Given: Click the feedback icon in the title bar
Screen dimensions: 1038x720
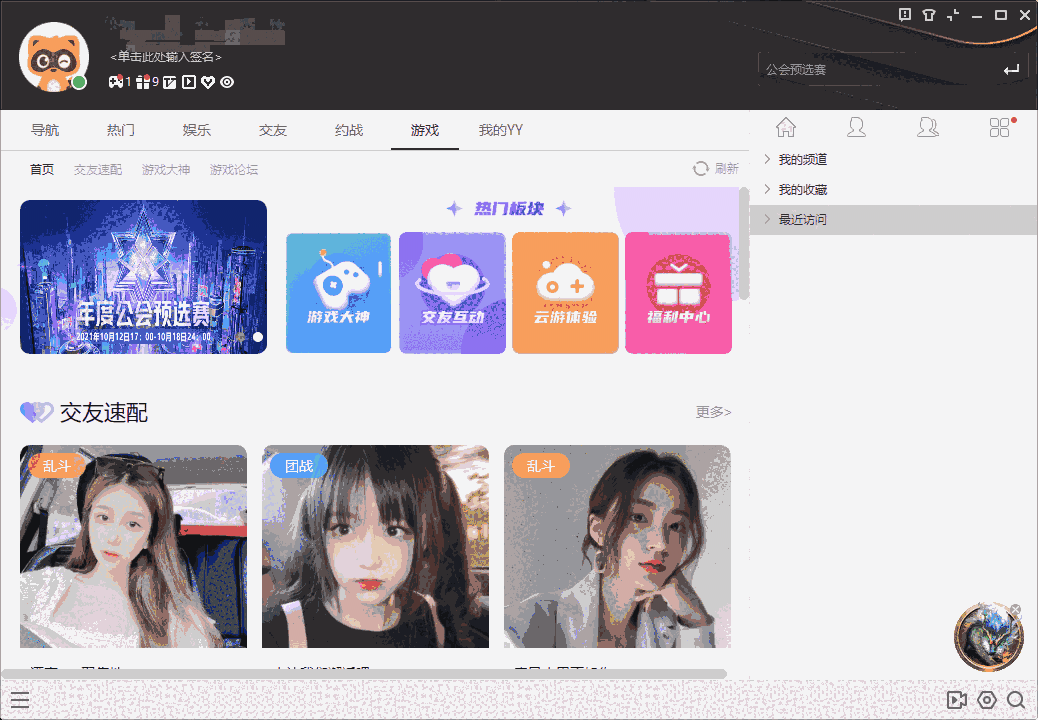Looking at the screenshot, I should 906,15.
